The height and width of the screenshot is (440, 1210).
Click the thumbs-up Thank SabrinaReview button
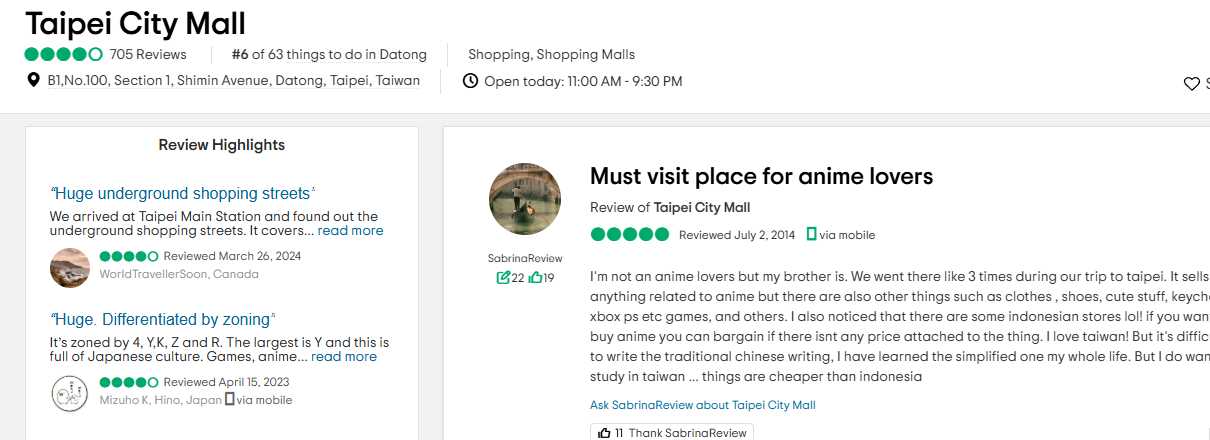[x=671, y=433]
